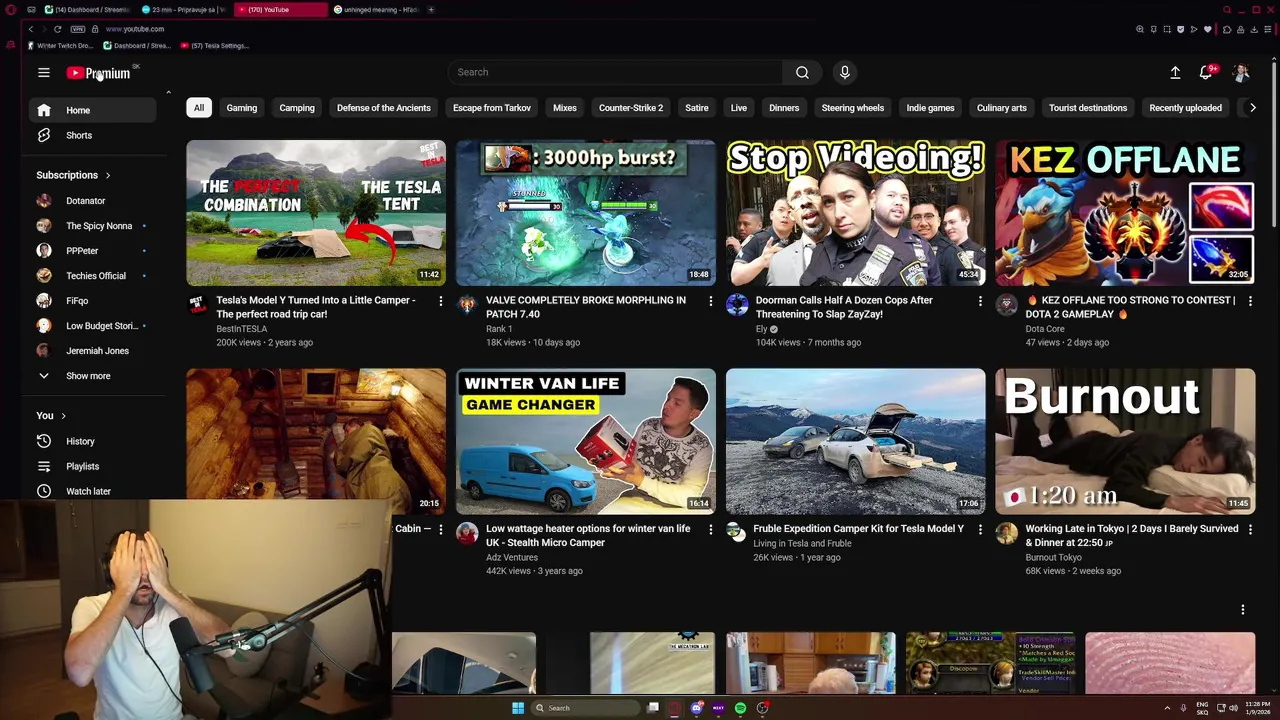Viewport: 1280px width, 720px height.
Task: Reload the page in browser toolbar
Action: [57, 29]
